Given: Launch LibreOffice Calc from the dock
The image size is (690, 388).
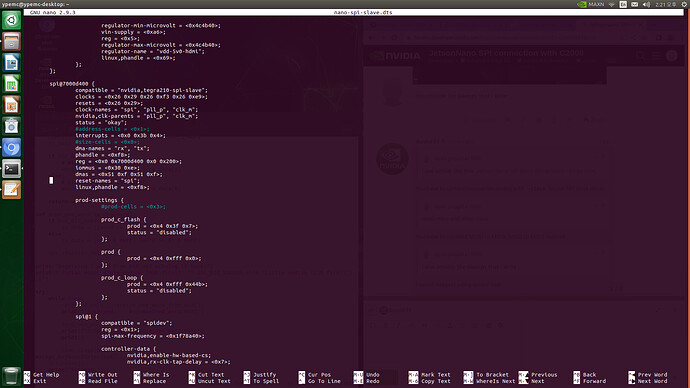Looking at the screenshot, I should pos(11,84).
